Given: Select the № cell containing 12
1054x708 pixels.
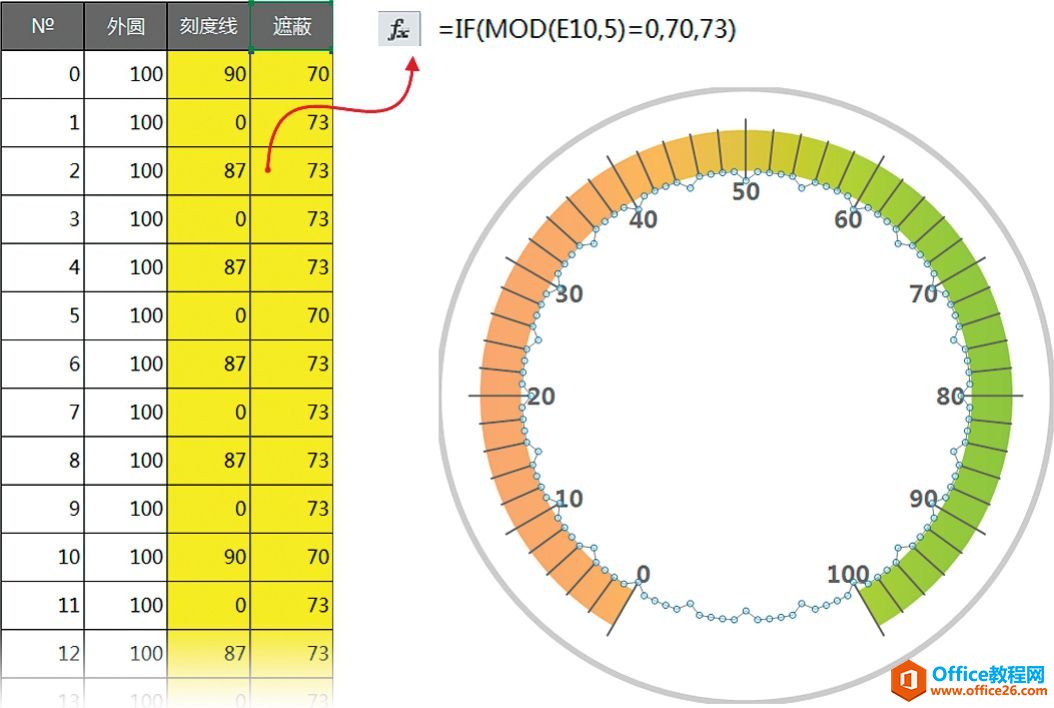Looking at the screenshot, I should 42,653.
